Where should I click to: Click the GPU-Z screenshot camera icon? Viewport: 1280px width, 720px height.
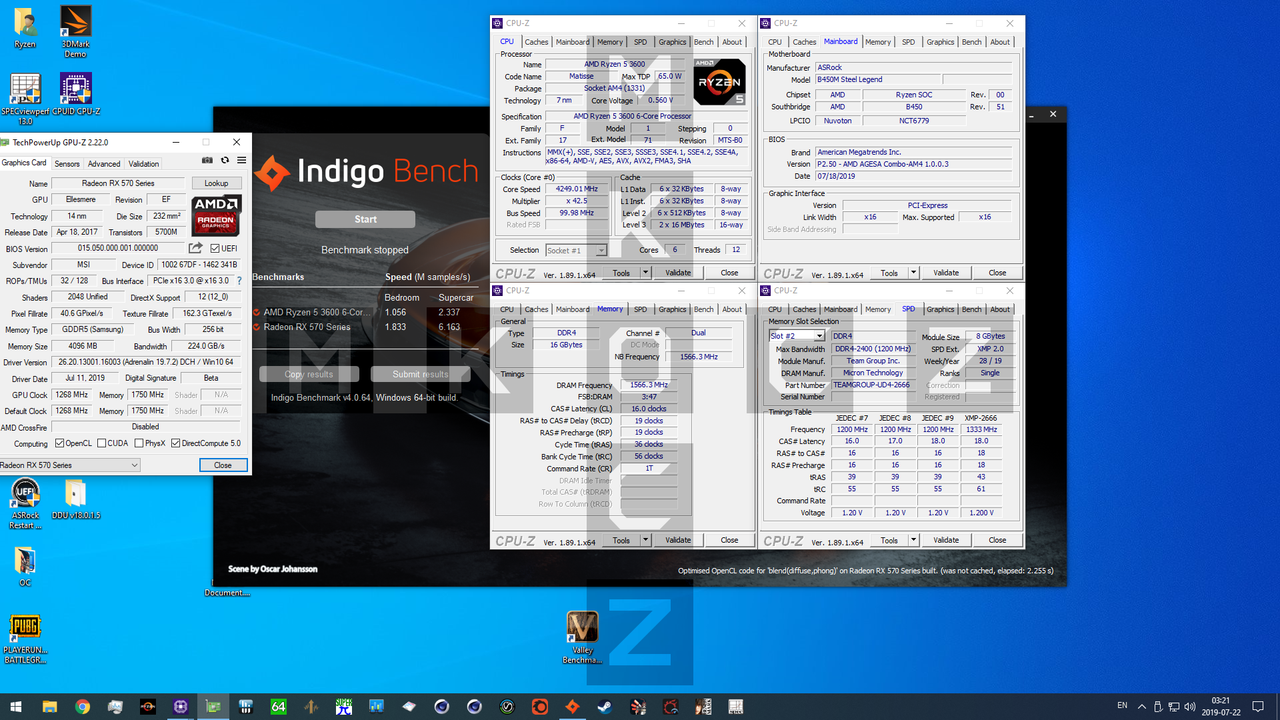tap(207, 160)
